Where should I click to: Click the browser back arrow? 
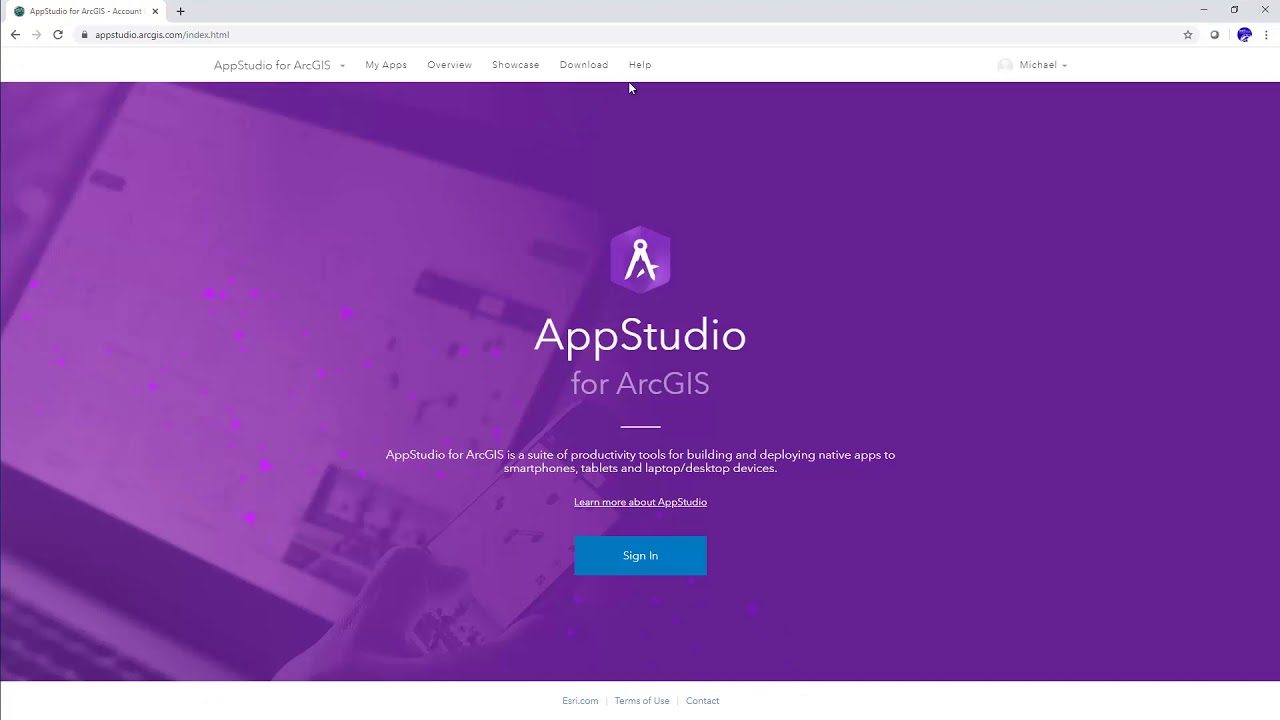[x=15, y=34]
